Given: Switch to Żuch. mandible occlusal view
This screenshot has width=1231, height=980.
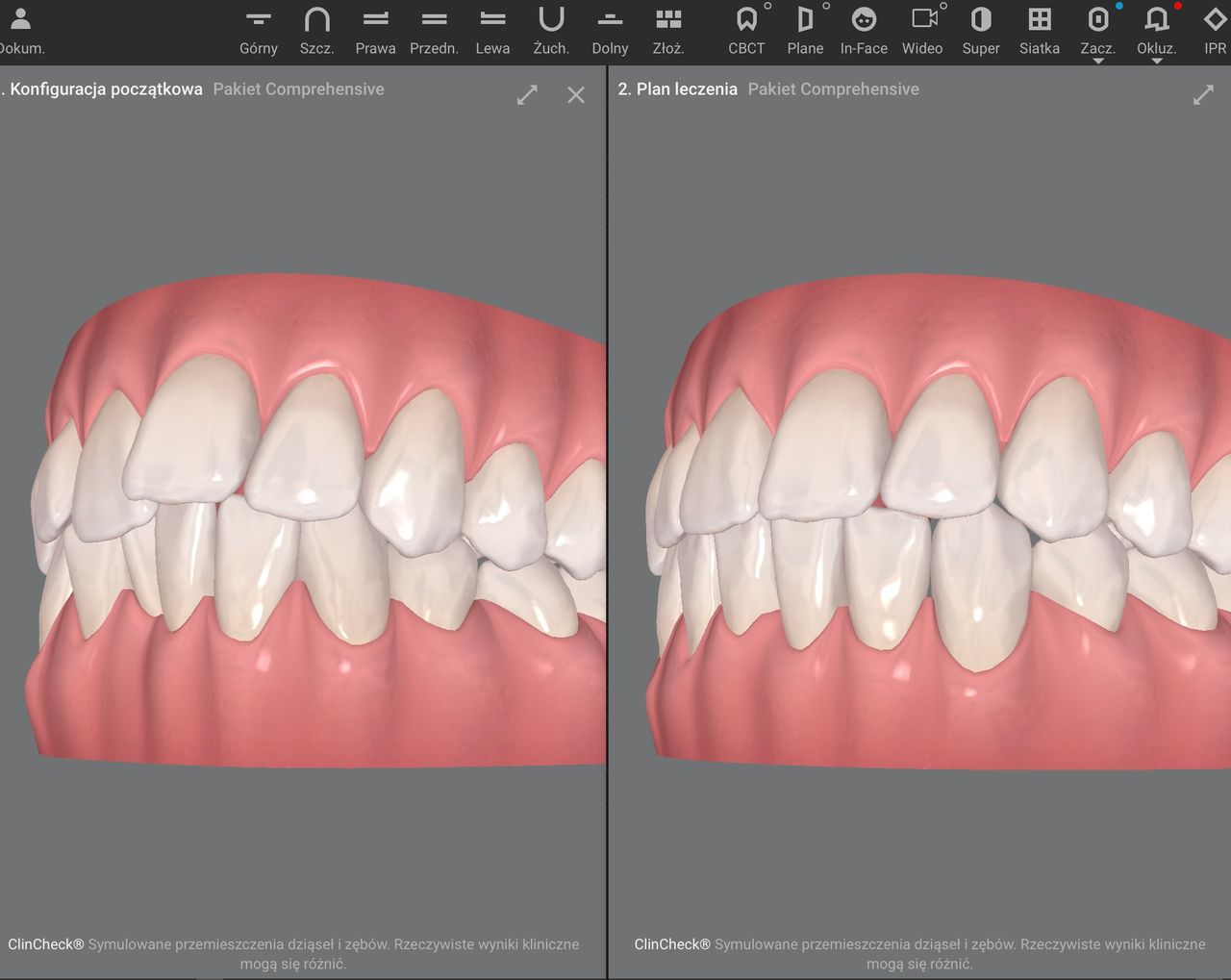Looking at the screenshot, I should 551,30.
